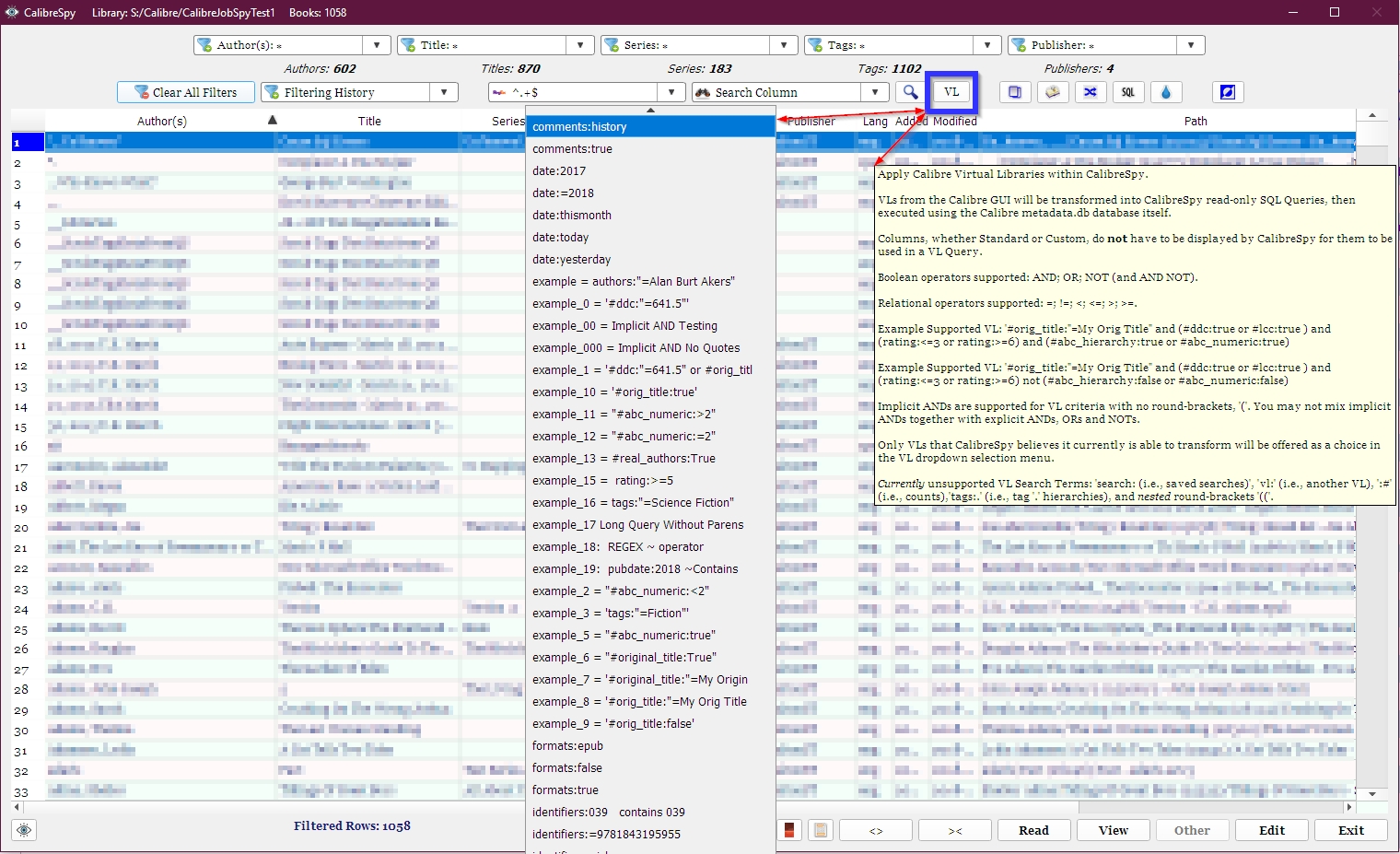1400x854 pixels.
Task: Click the blue shuffle arrows icon
Action: (1091, 92)
